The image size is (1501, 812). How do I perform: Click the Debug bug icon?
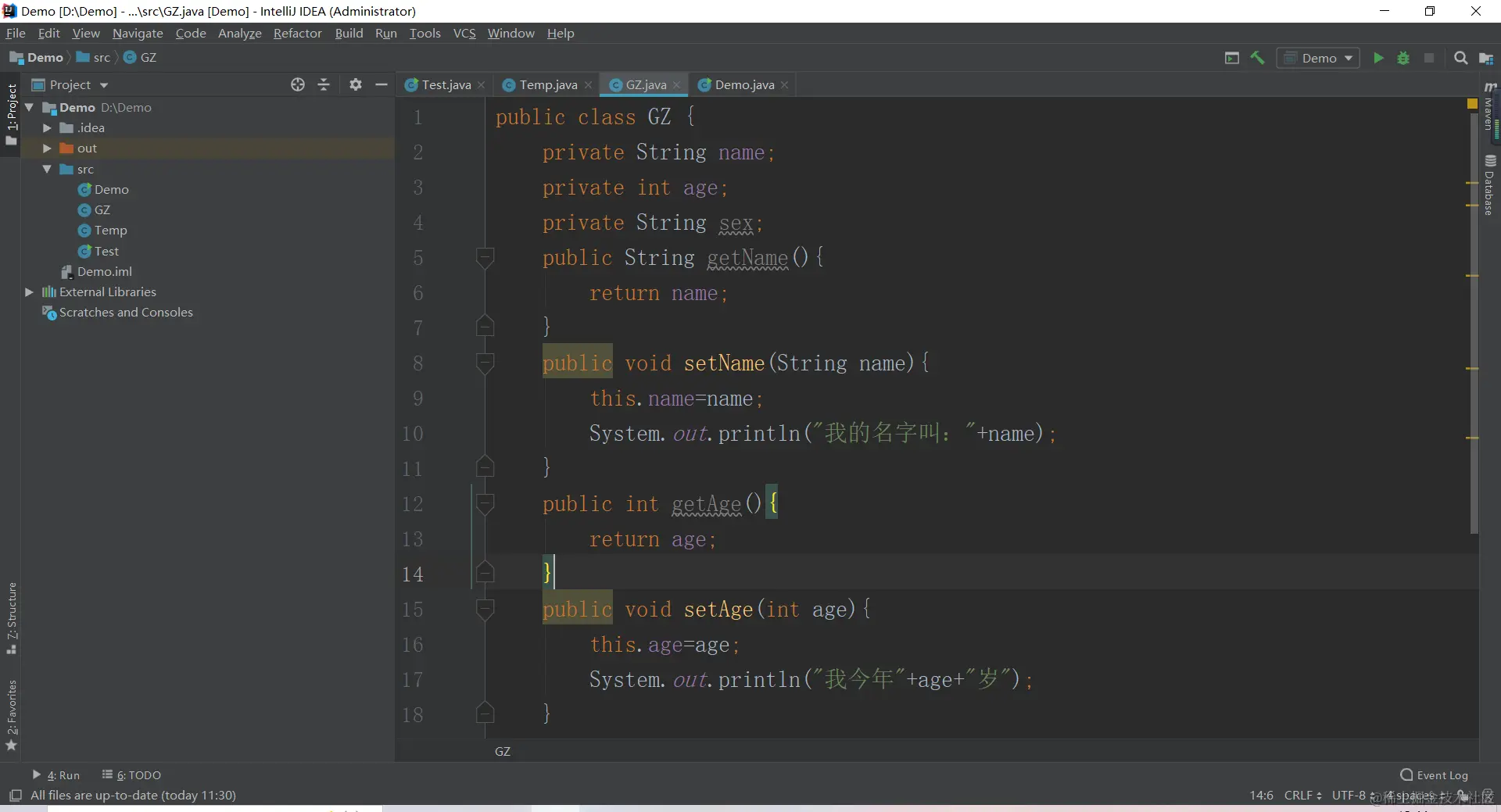pos(1403,58)
